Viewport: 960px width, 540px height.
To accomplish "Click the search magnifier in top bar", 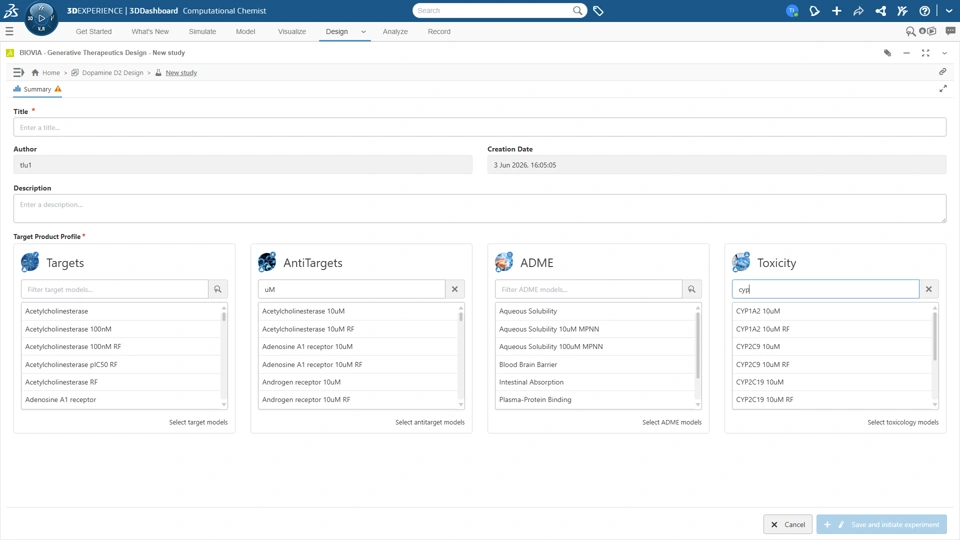I will point(577,10).
